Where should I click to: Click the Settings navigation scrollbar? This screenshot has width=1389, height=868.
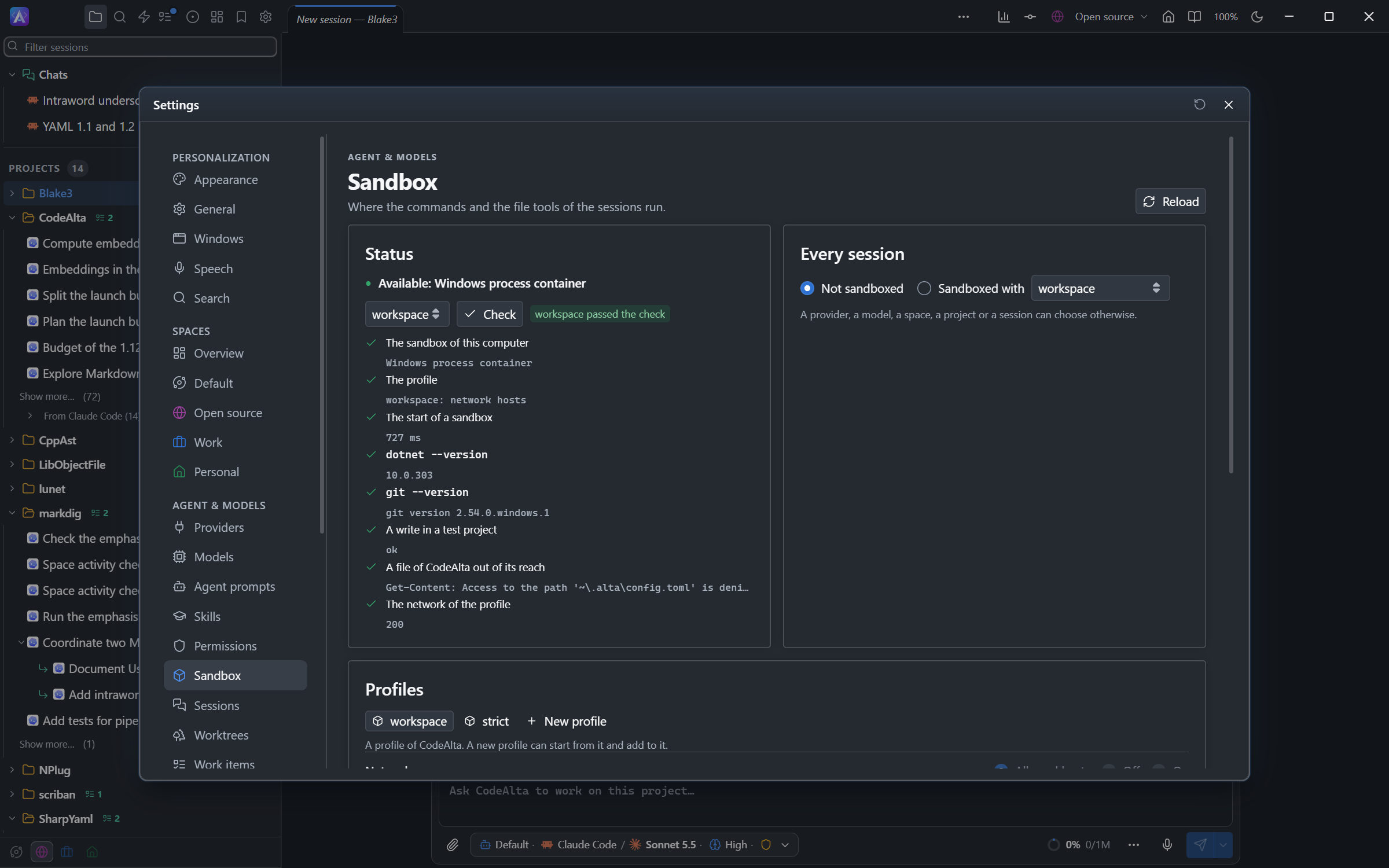tap(322, 334)
